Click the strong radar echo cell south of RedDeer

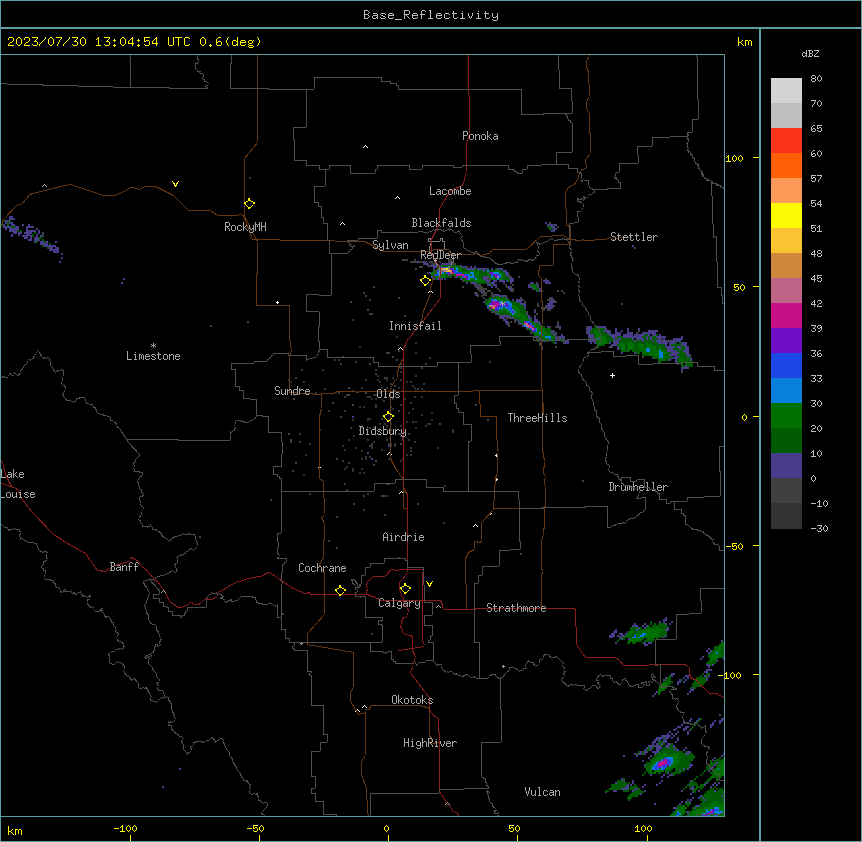coord(473,275)
